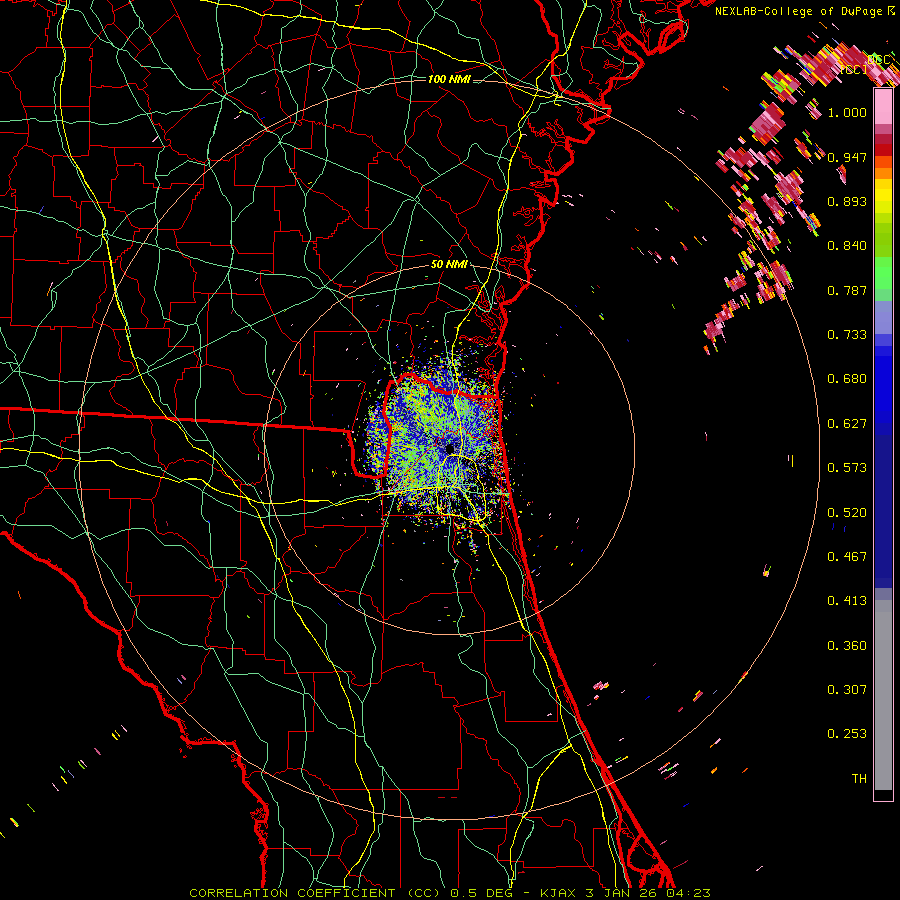Click the 0.840 color scale value
The height and width of the screenshot is (900, 900).
coord(847,246)
